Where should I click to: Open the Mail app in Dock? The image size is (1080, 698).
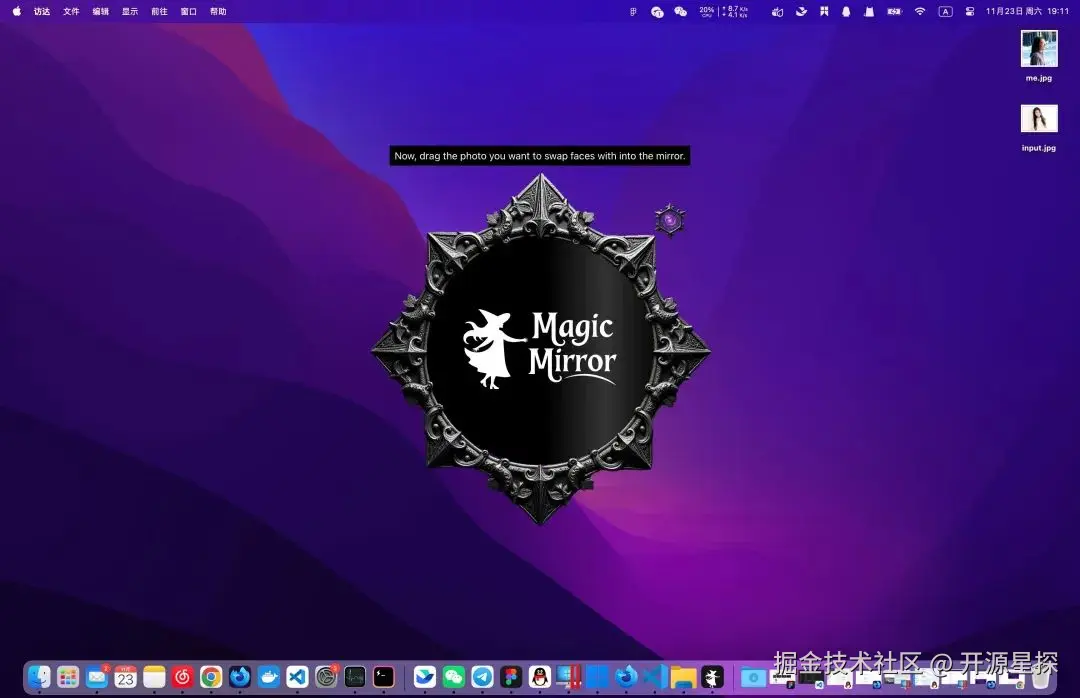point(96,677)
